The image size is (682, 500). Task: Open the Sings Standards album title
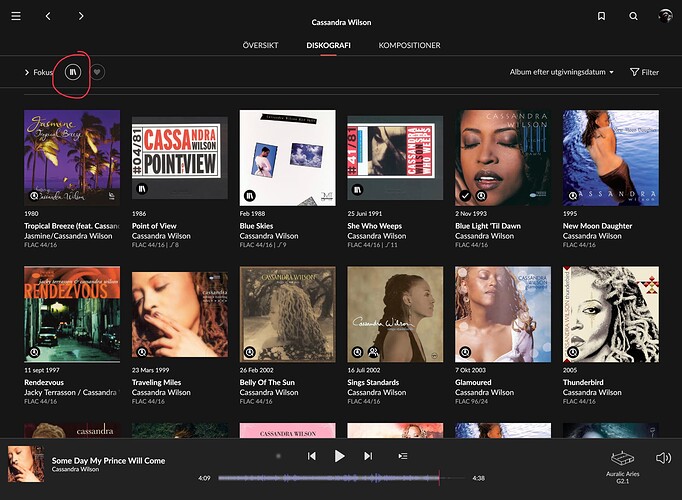pos(373,382)
